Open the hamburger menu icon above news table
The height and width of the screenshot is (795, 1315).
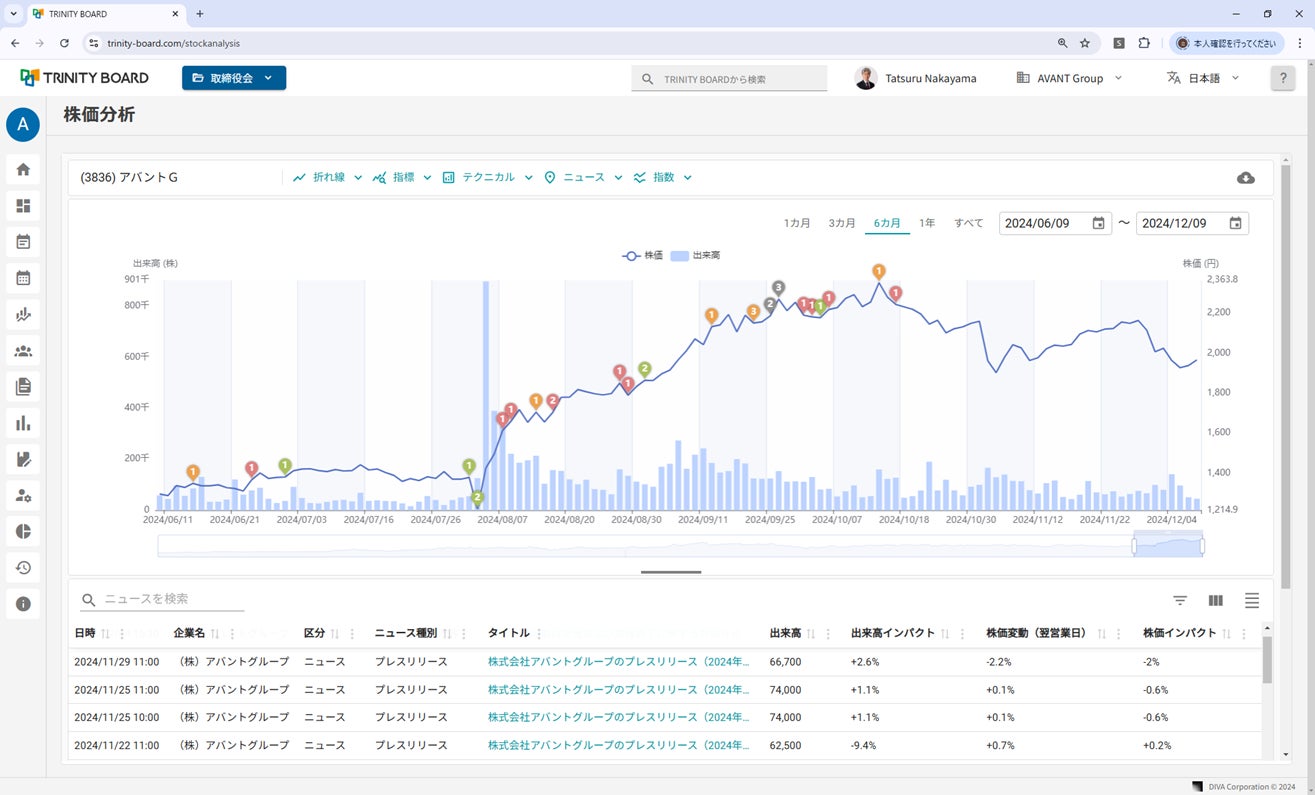1252,600
